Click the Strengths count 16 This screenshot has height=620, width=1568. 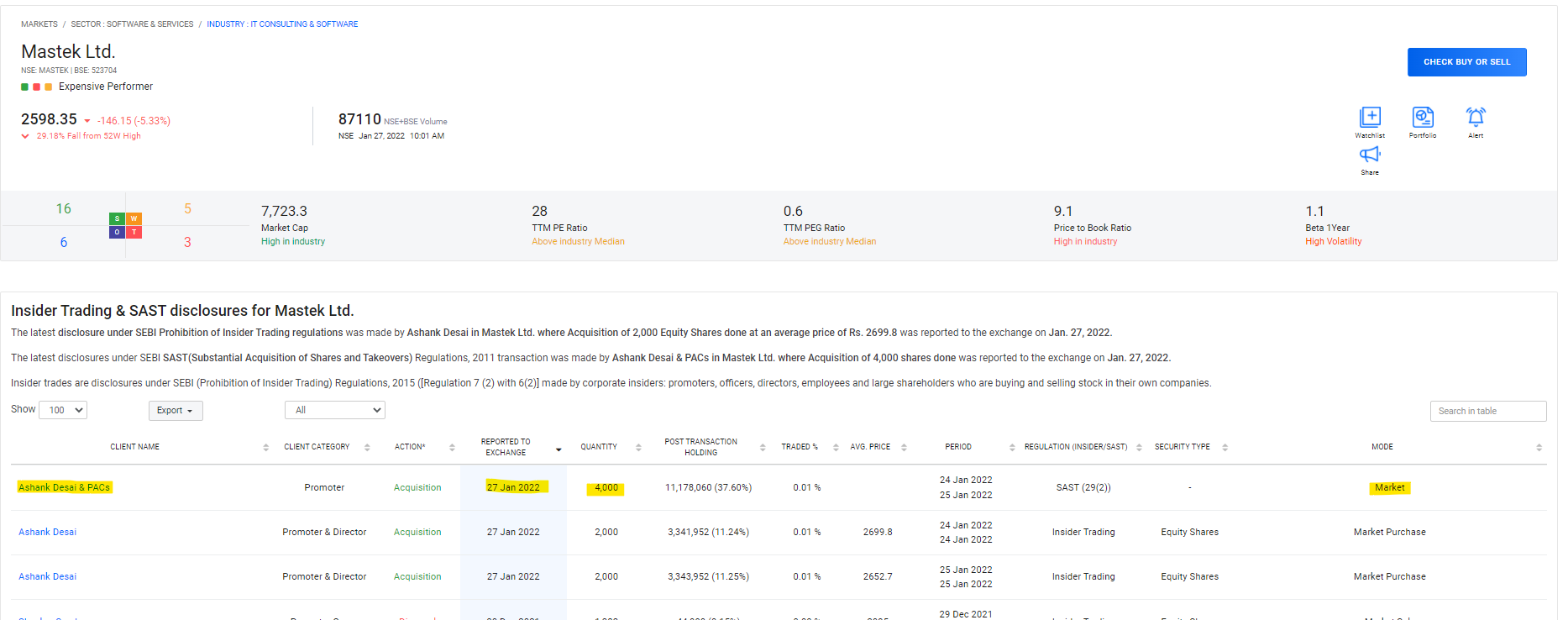coord(64,209)
